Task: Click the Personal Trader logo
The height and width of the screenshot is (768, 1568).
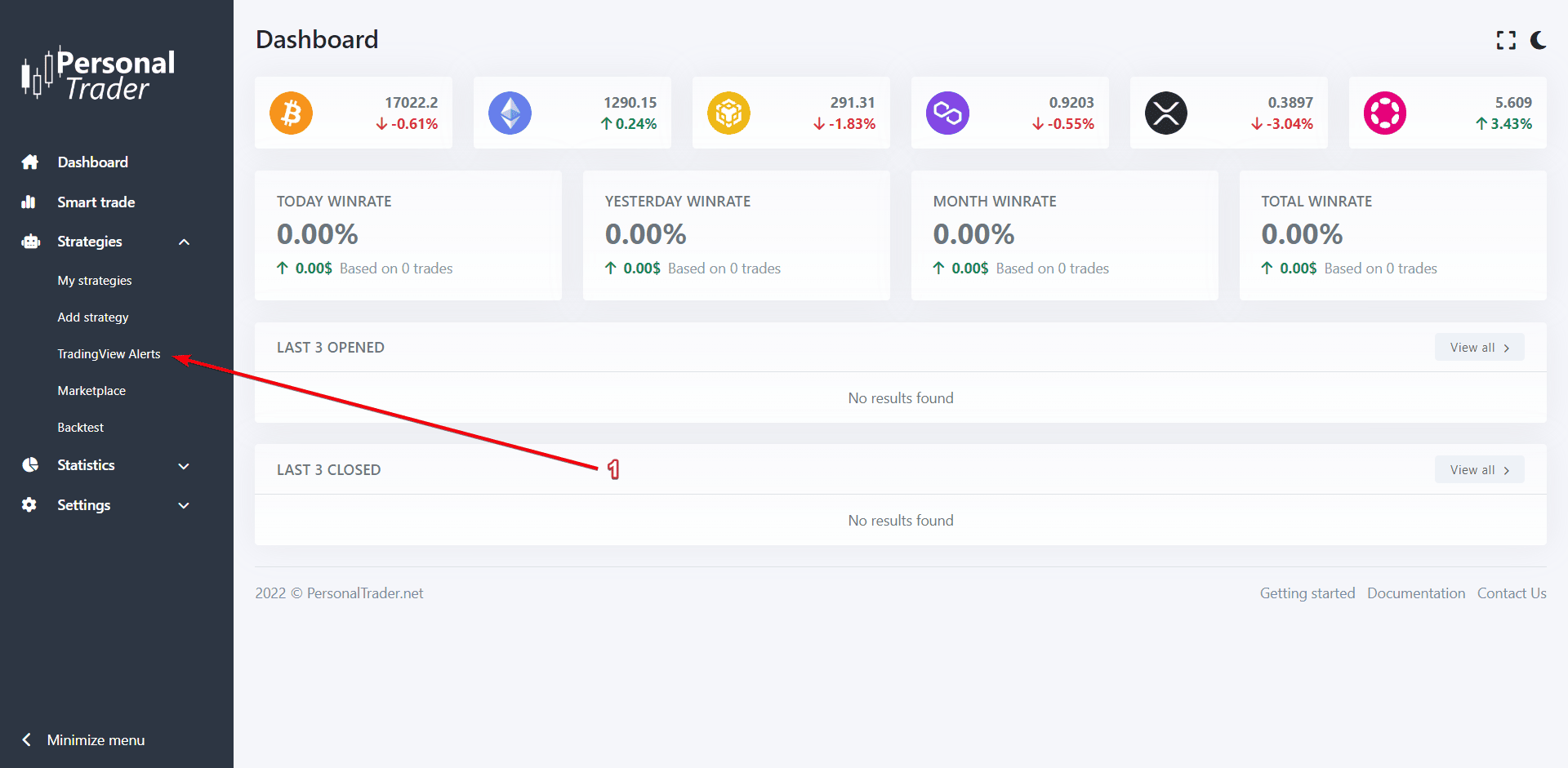Action: (x=98, y=74)
